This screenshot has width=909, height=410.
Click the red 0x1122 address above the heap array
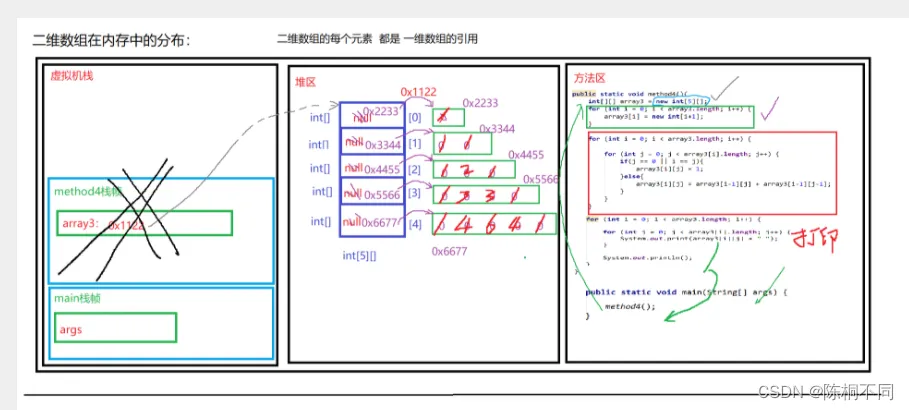coord(419,92)
